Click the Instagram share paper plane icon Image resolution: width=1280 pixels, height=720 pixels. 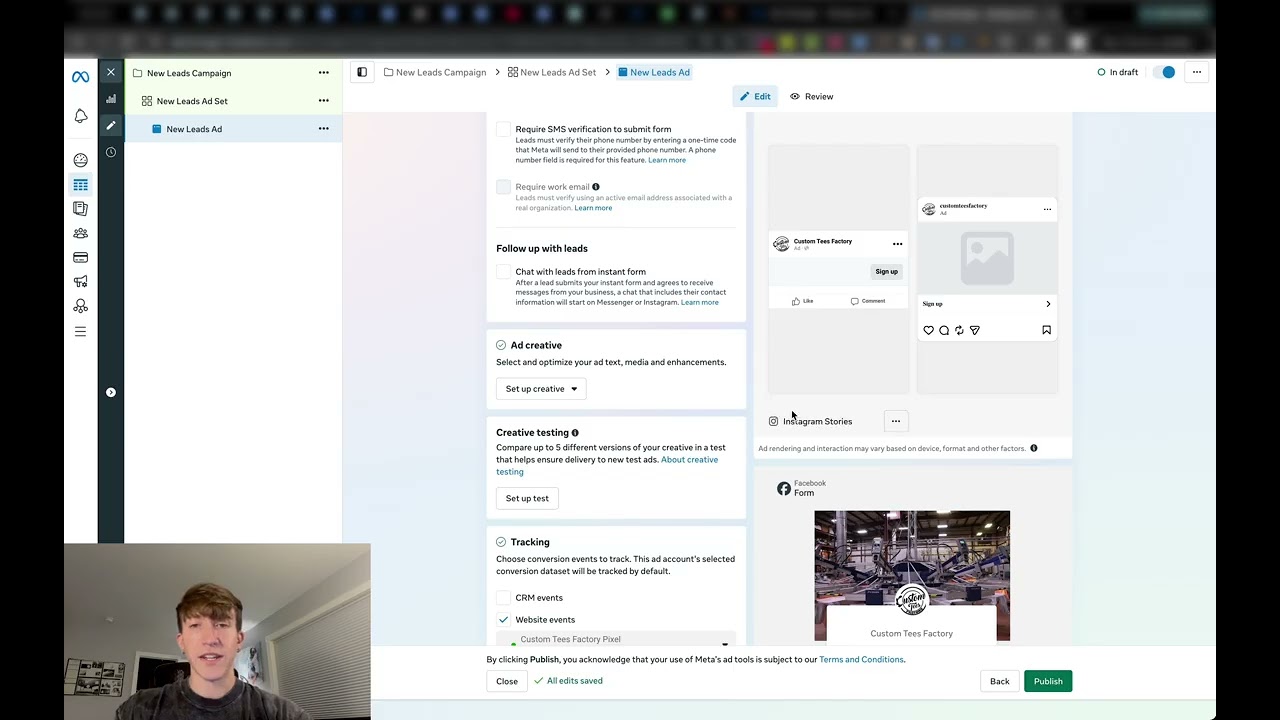pyautogui.click(x=975, y=330)
